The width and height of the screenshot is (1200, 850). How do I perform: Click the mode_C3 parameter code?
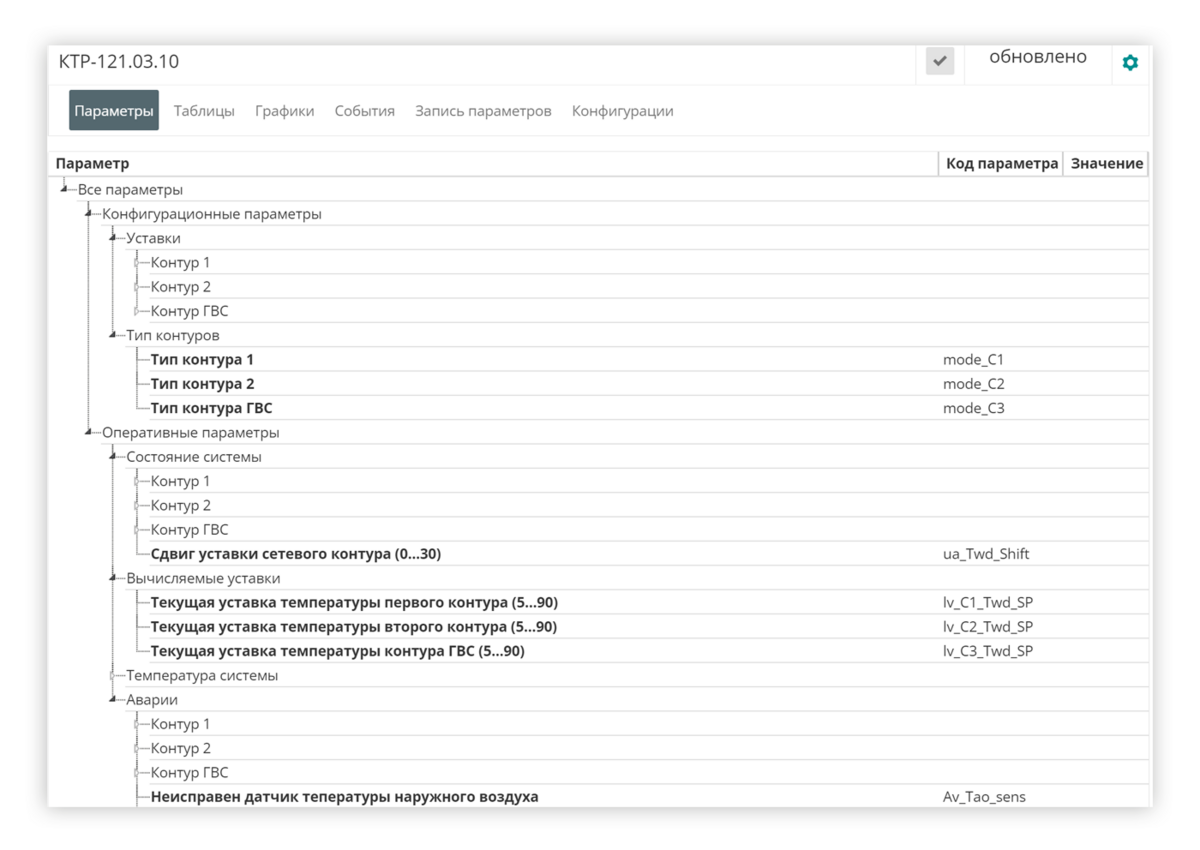pos(973,408)
